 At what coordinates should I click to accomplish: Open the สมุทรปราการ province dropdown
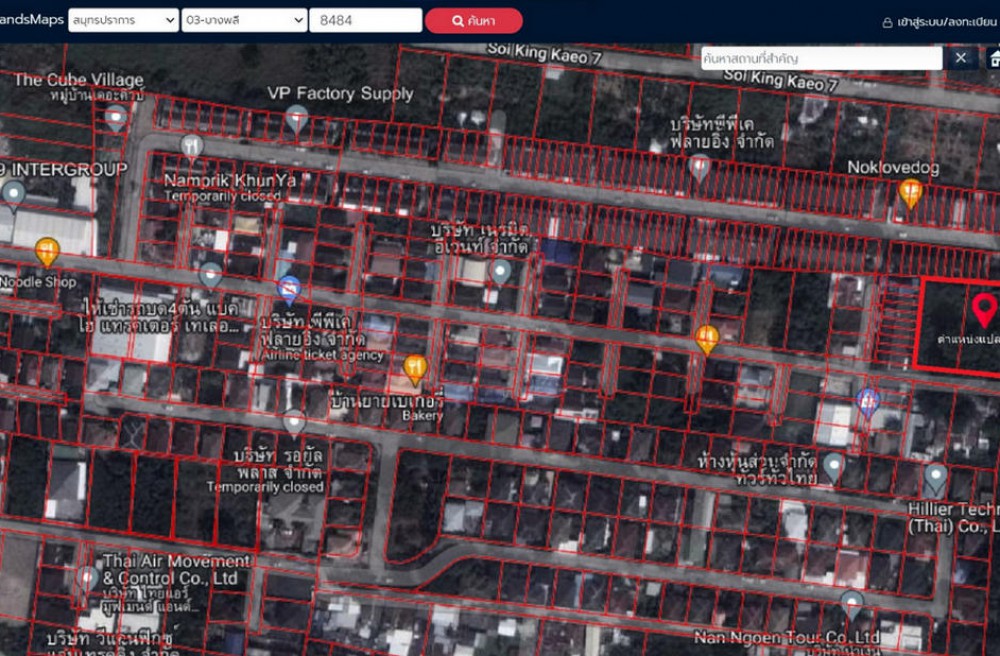[x=123, y=20]
